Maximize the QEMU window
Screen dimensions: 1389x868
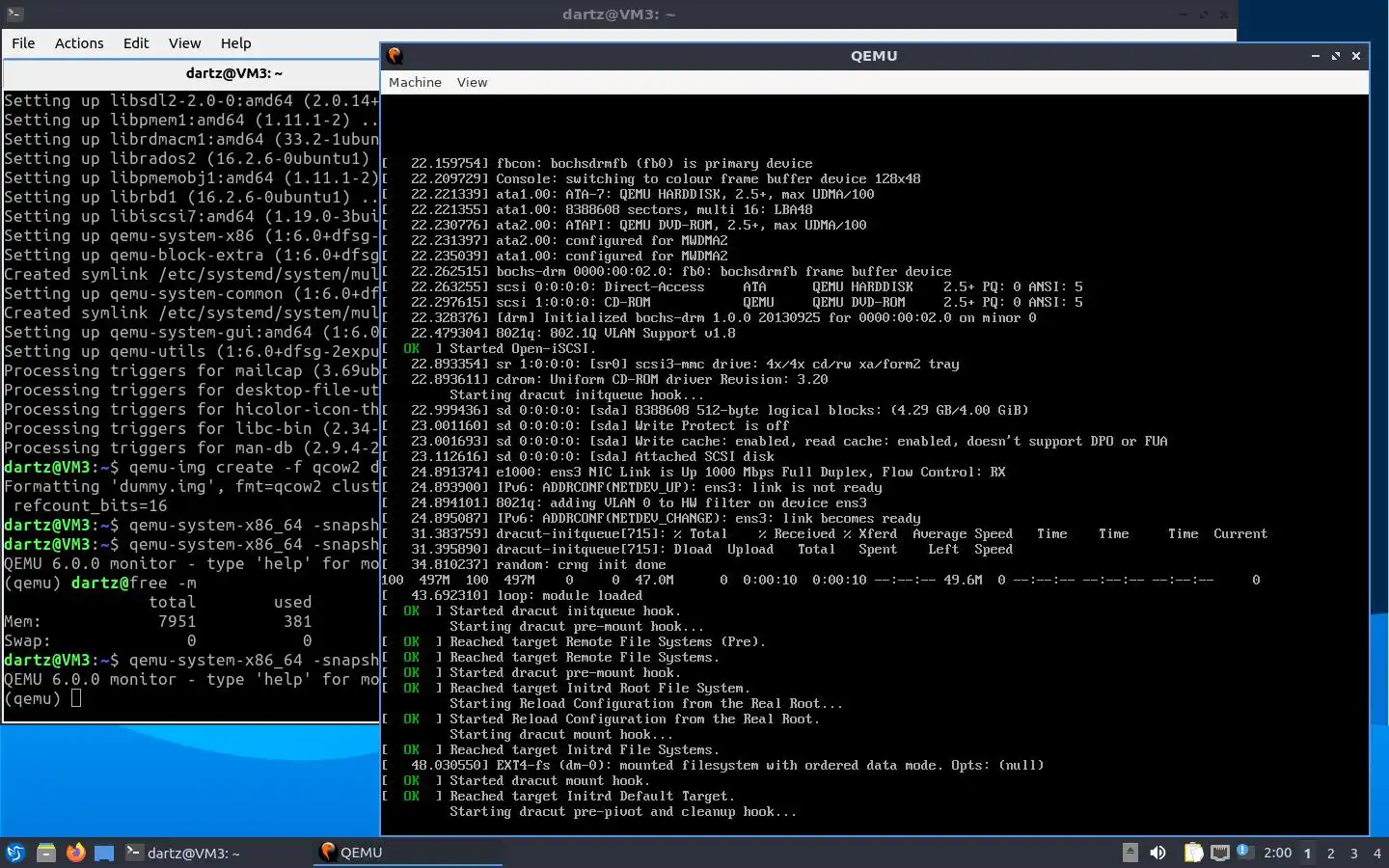tap(1336, 56)
